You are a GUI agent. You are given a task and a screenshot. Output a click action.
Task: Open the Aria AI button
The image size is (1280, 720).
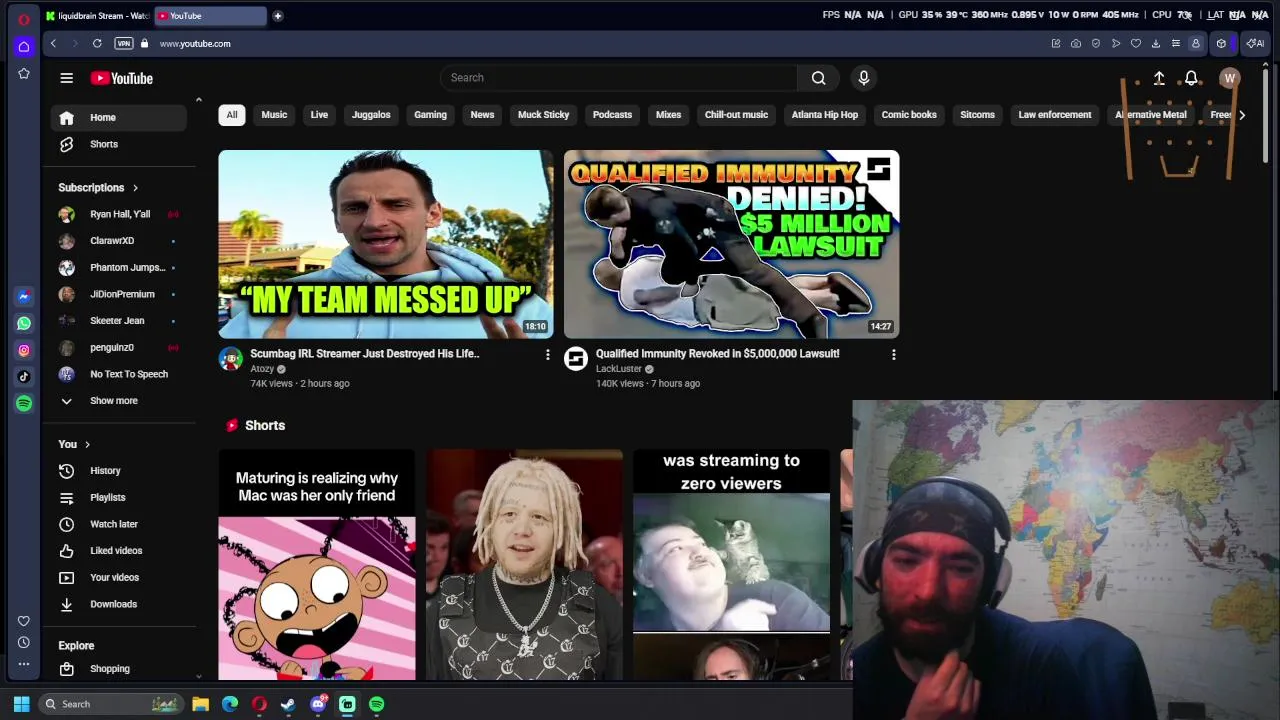tap(1255, 43)
